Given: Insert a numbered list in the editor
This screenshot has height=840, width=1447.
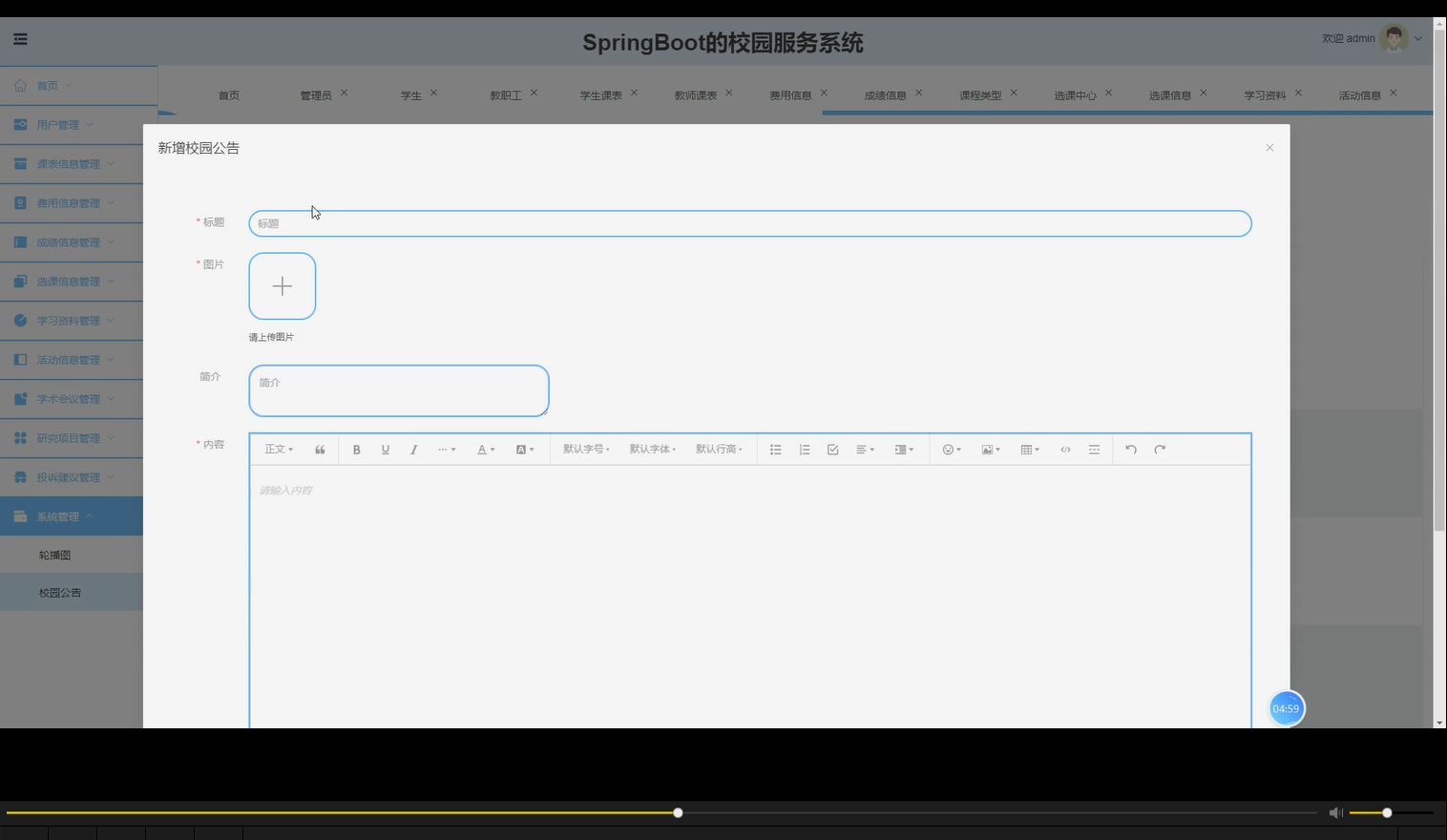Looking at the screenshot, I should tap(805, 450).
